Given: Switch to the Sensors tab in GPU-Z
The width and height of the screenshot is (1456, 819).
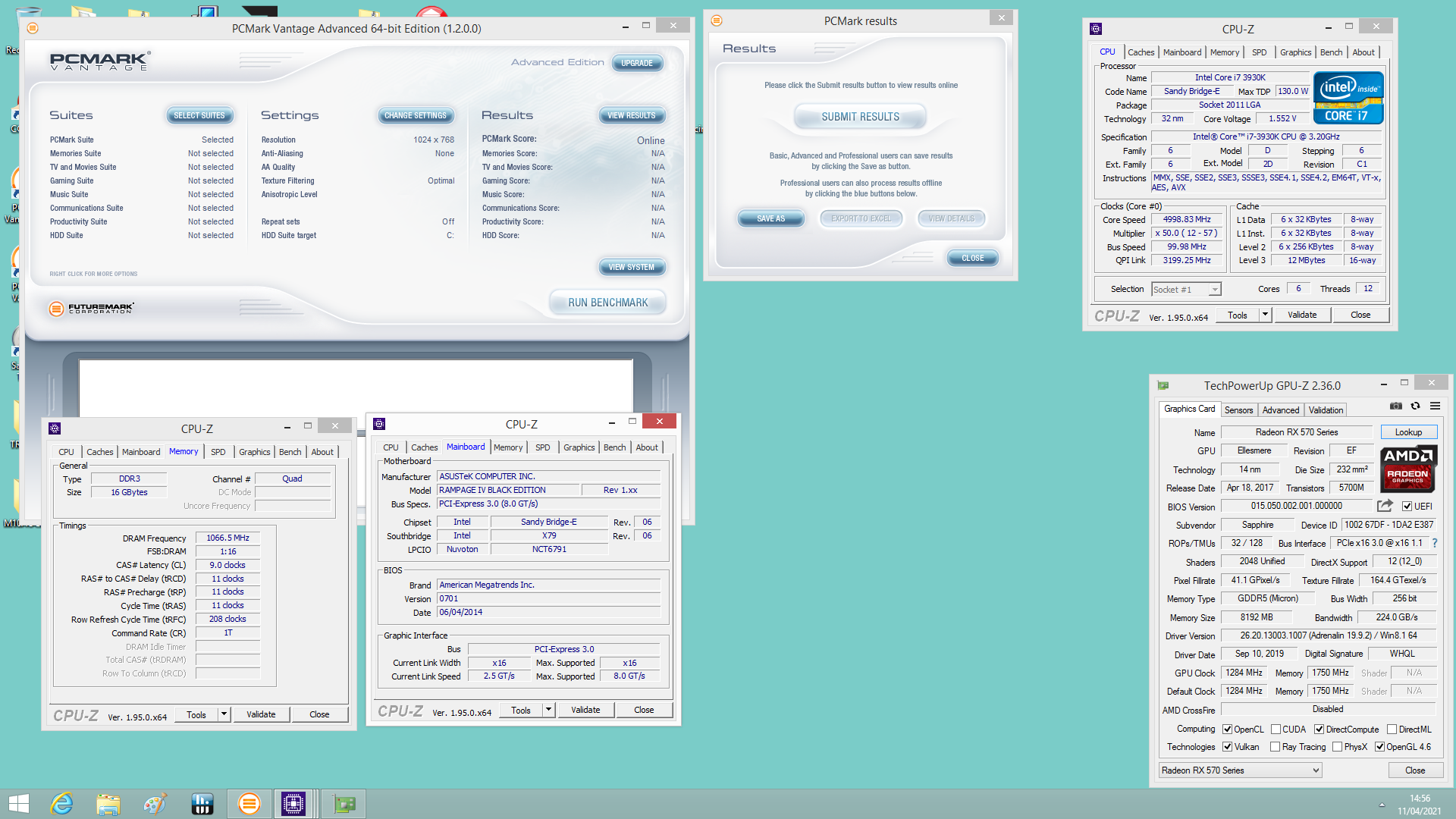Looking at the screenshot, I should coord(1238,410).
